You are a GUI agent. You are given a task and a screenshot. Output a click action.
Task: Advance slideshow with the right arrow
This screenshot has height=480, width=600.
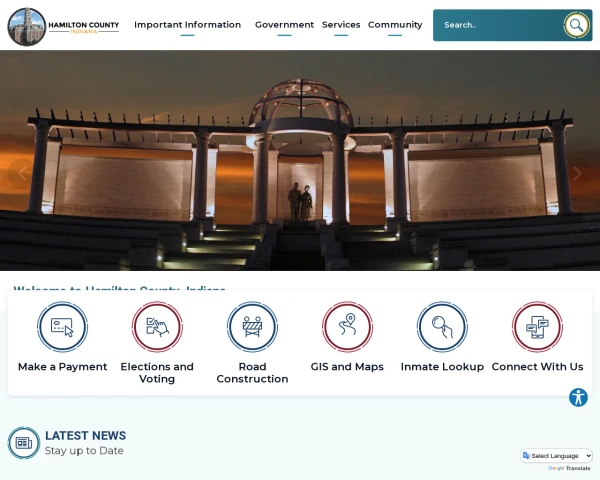pyautogui.click(x=577, y=173)
